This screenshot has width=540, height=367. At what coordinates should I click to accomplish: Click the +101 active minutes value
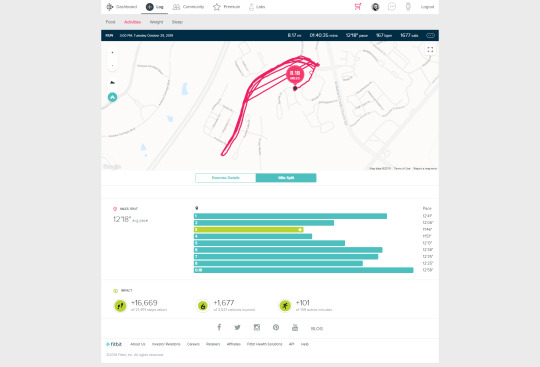click(x=303, y=303)
